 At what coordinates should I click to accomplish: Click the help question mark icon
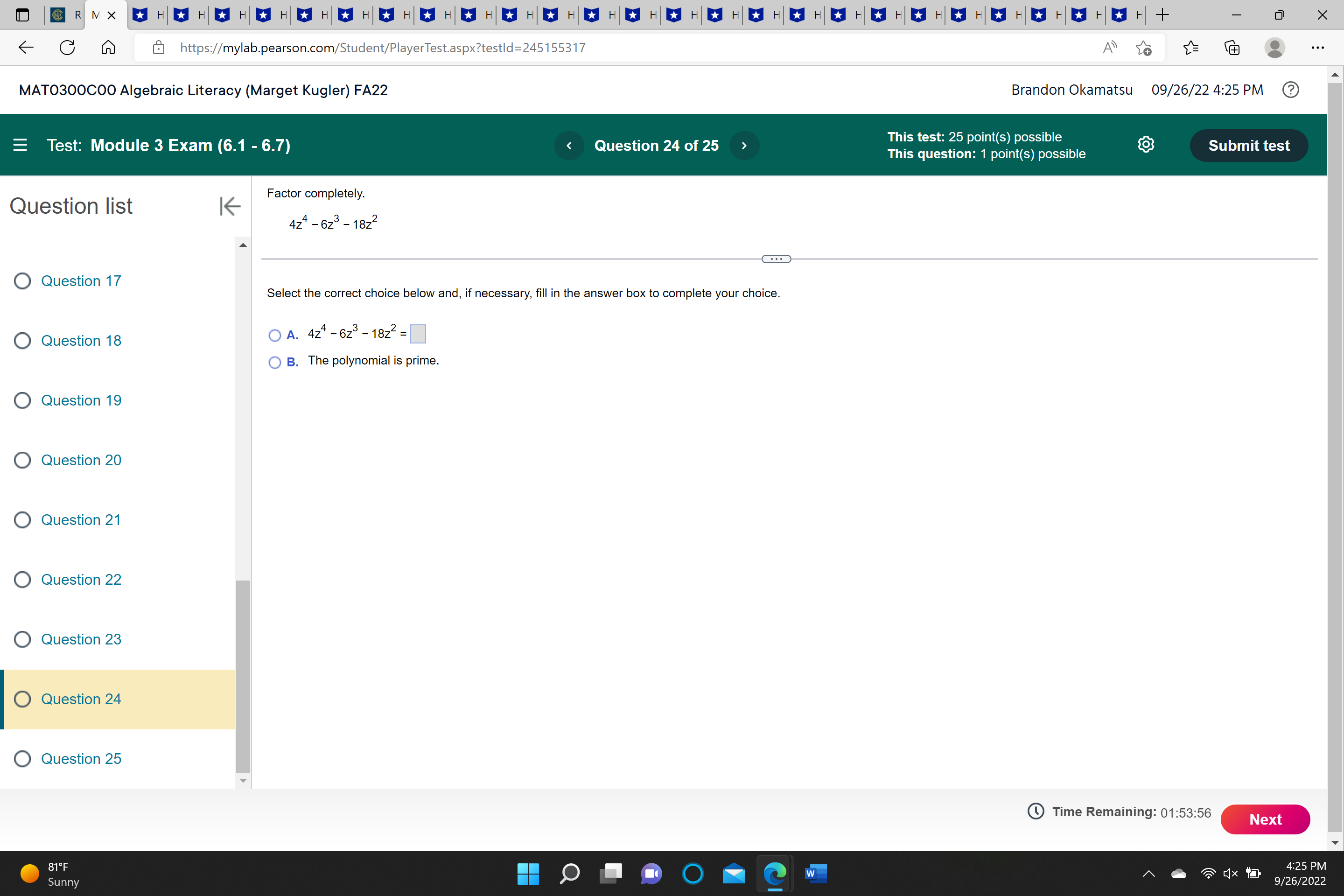(1290, 90)
